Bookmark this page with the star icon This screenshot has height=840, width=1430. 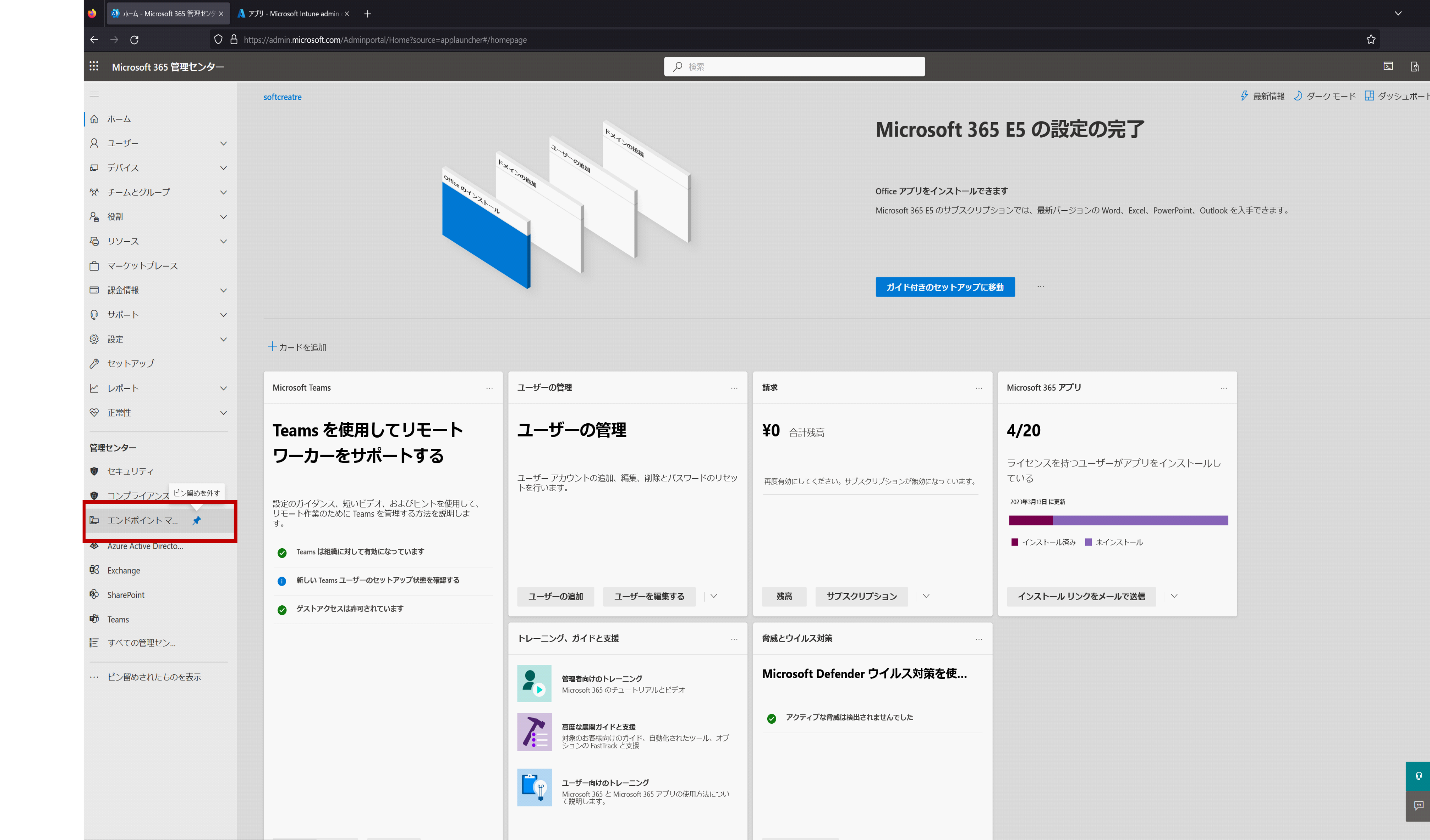pos(1371,40)
